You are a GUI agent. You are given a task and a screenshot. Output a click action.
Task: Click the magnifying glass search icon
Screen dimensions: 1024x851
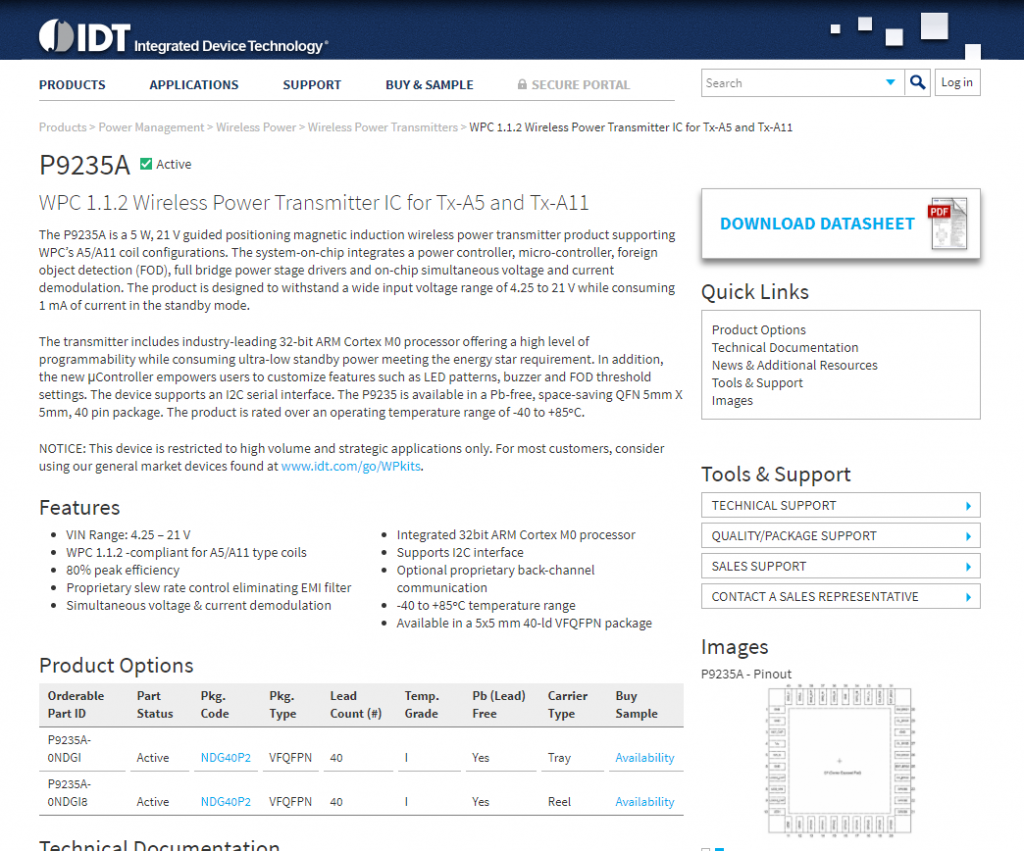point(917,83)
